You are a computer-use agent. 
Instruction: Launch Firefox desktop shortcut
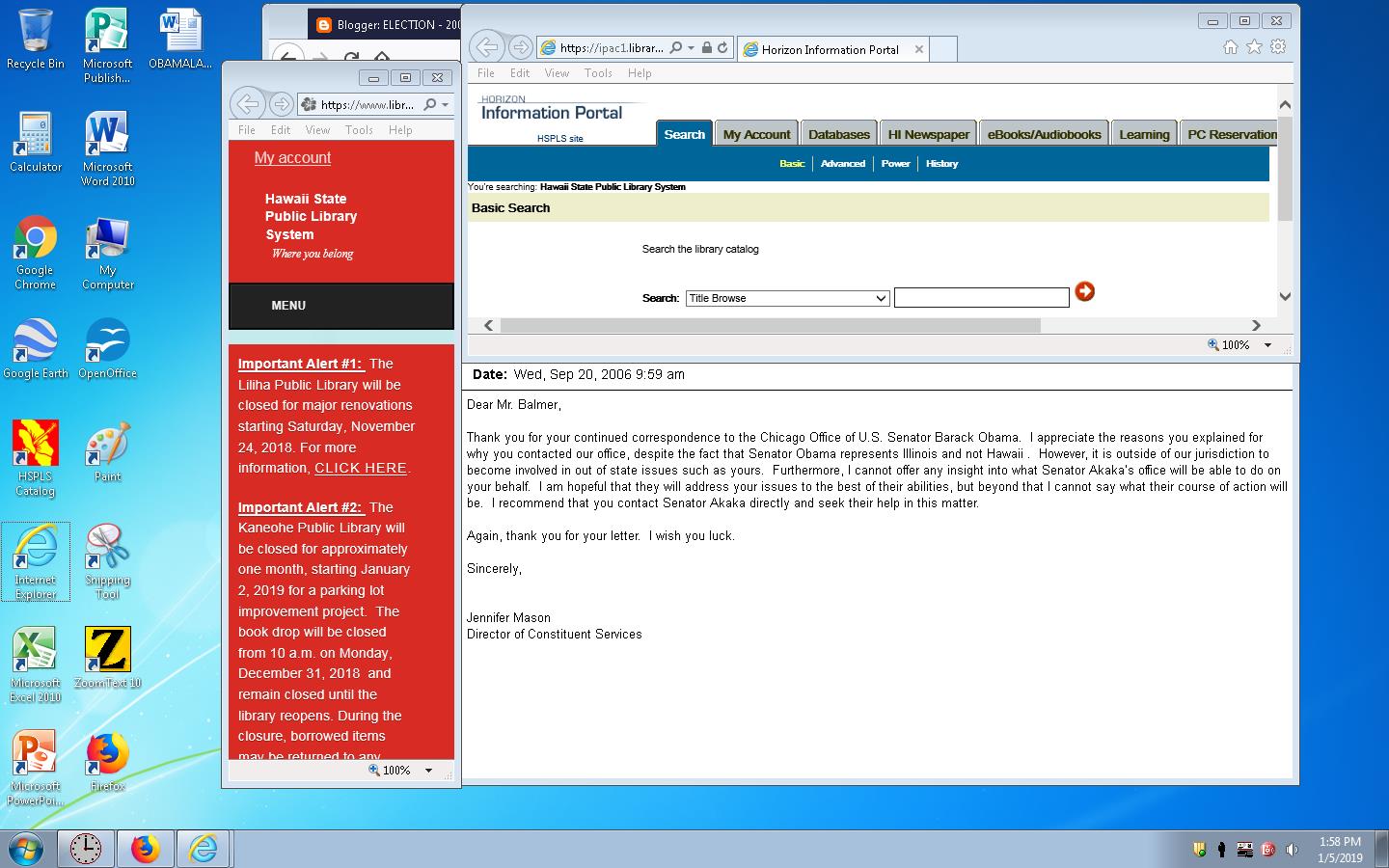tap(107, 762)
